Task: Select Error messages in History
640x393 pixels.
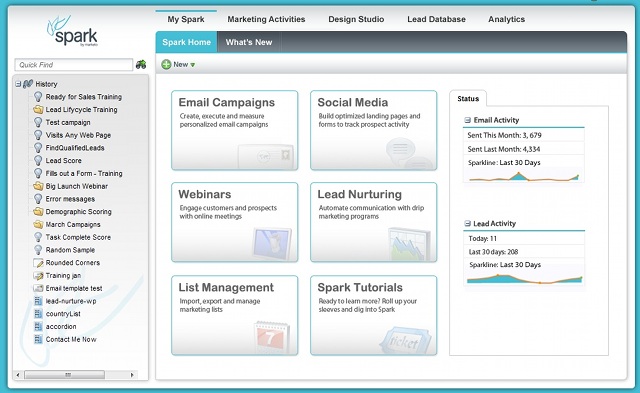Action: point(70,199)
